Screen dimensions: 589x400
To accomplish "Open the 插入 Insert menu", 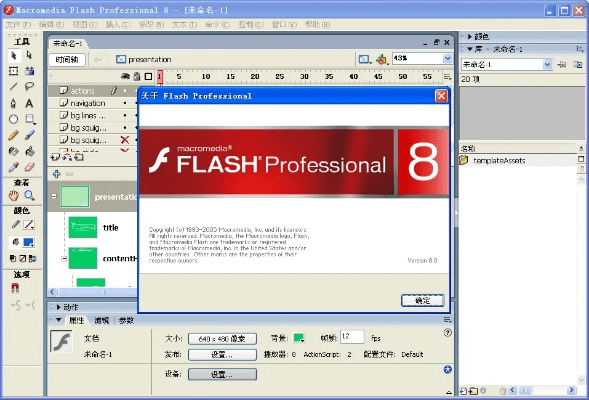I will [118, 24].
